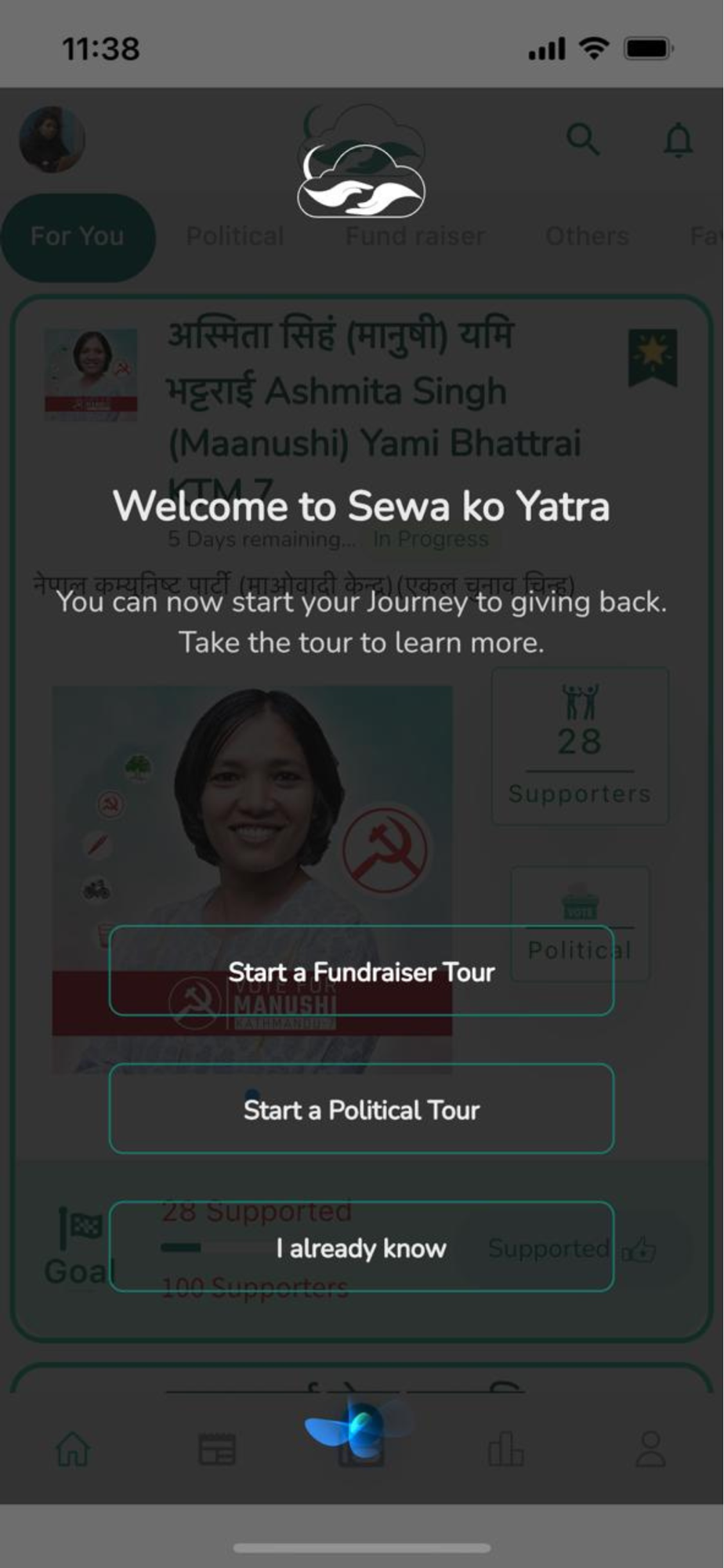Tap the Sewa ko Yatra cloud logo

(x=361, y=180)
